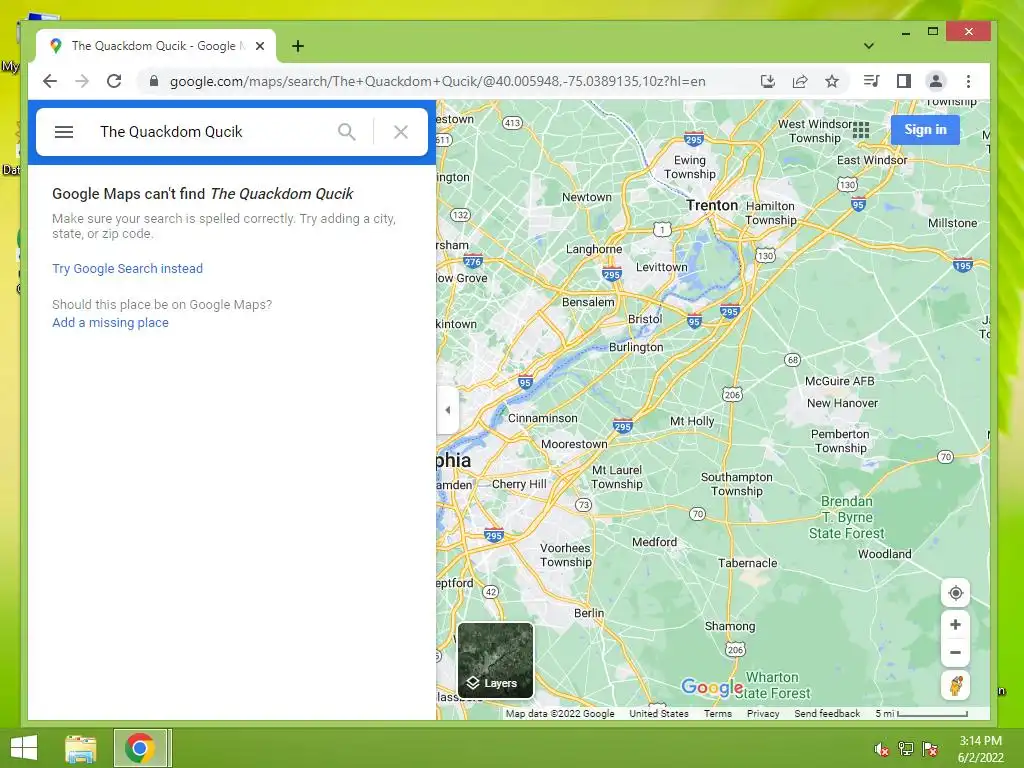The height and width of the screenshot is (768, 1024).
Task: Bookmark this page with the star
Action: tap(831, 81)
